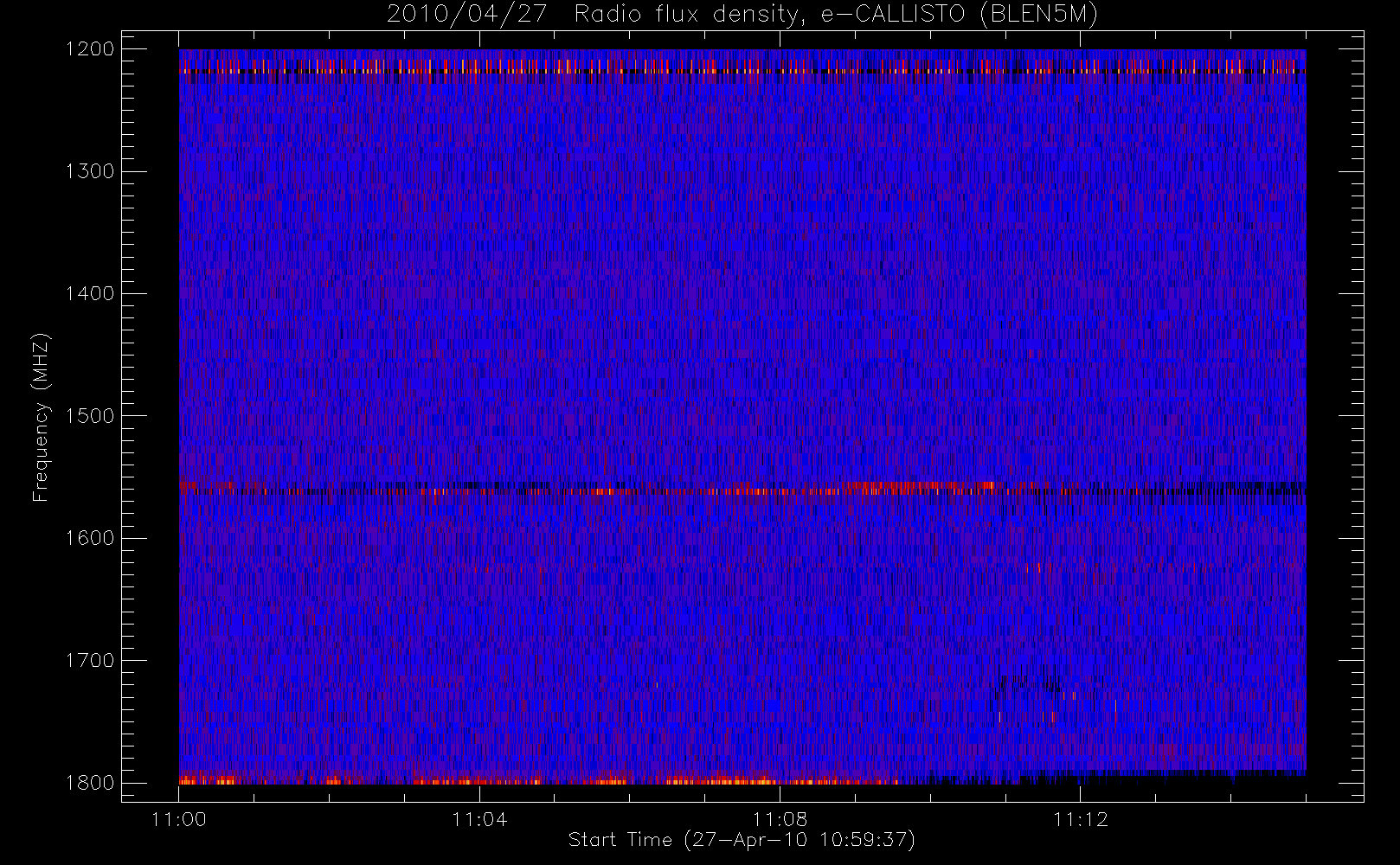Click the orange interference line near 1220 MHz
The width and height of the screenshot is (1400, 865).
tap(742, 71)
